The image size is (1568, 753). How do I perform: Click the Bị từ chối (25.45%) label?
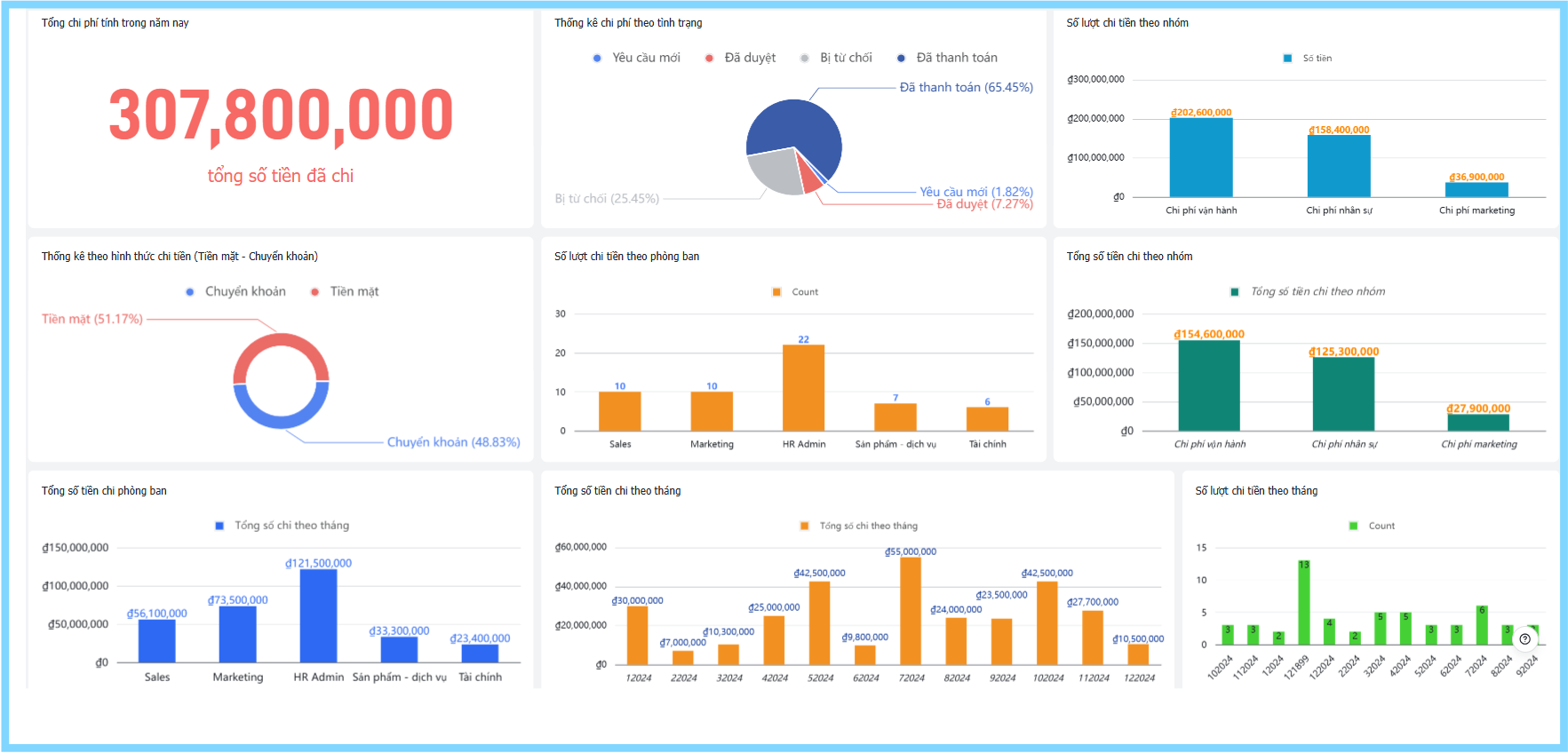coord(607,198)
